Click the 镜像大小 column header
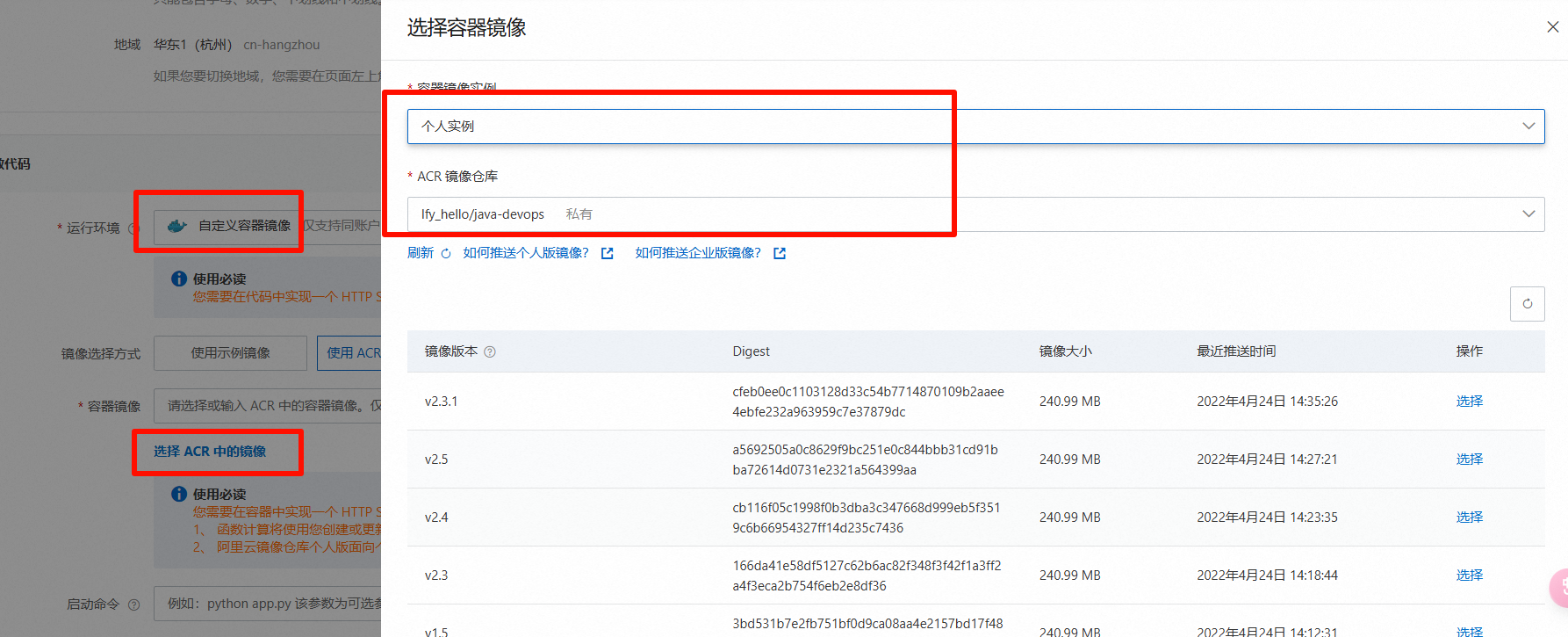 click(x=1066, y=351)
